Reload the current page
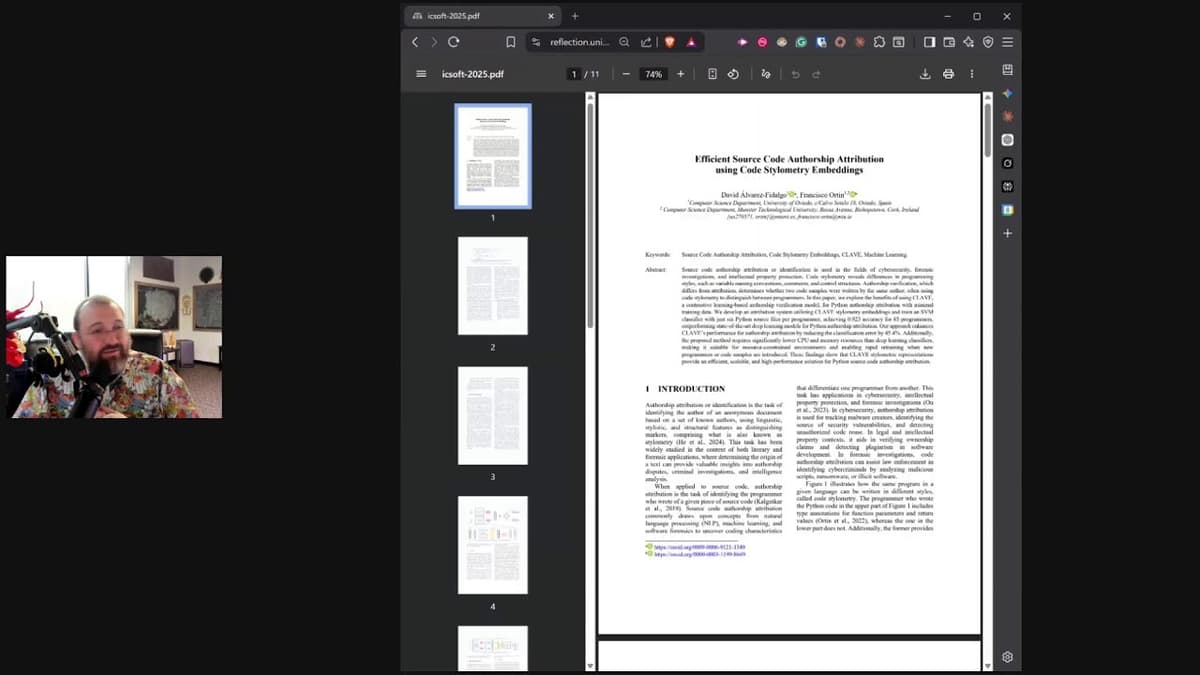 454,42
